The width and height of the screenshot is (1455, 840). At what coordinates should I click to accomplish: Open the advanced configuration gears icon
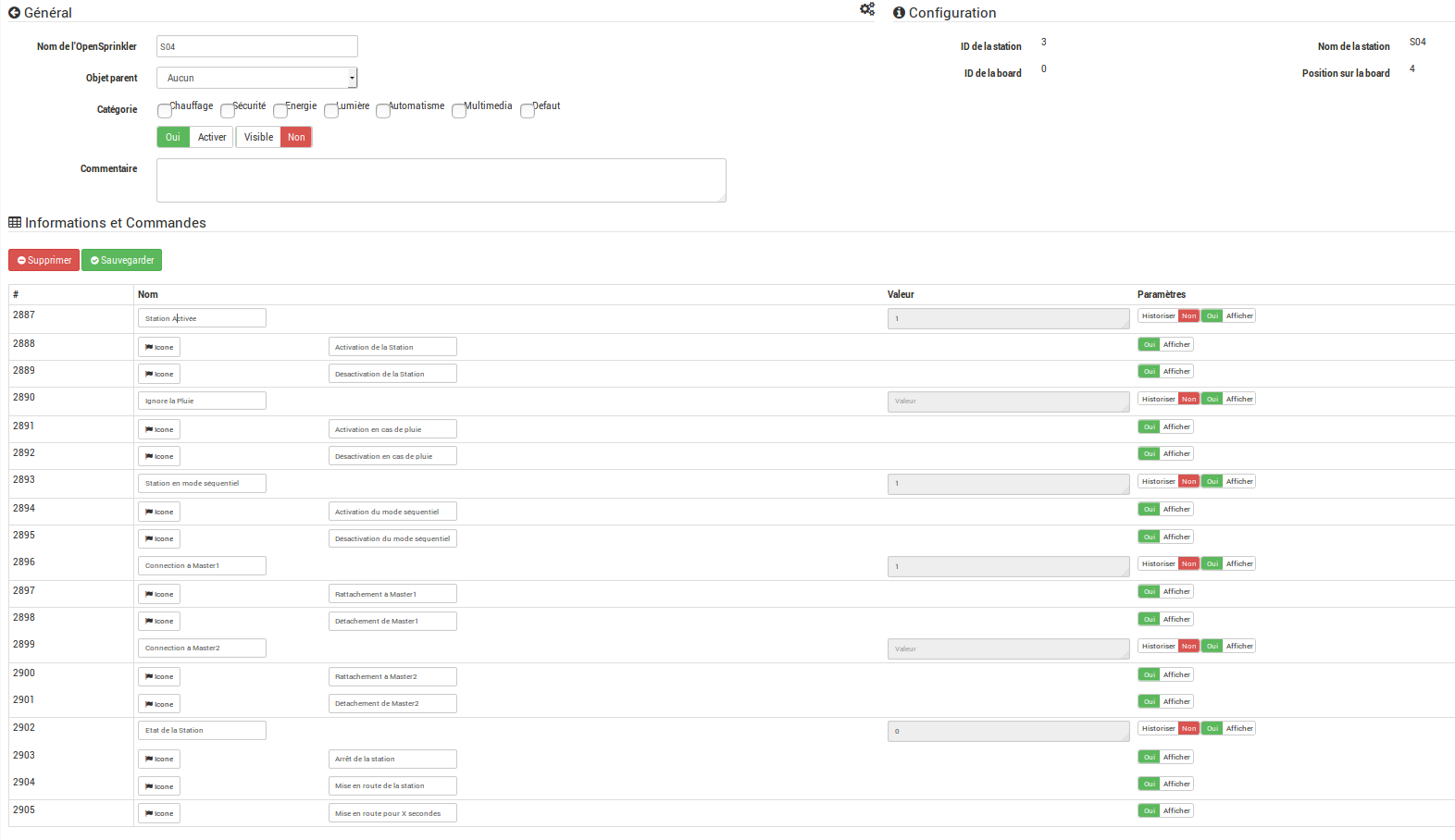867,9
